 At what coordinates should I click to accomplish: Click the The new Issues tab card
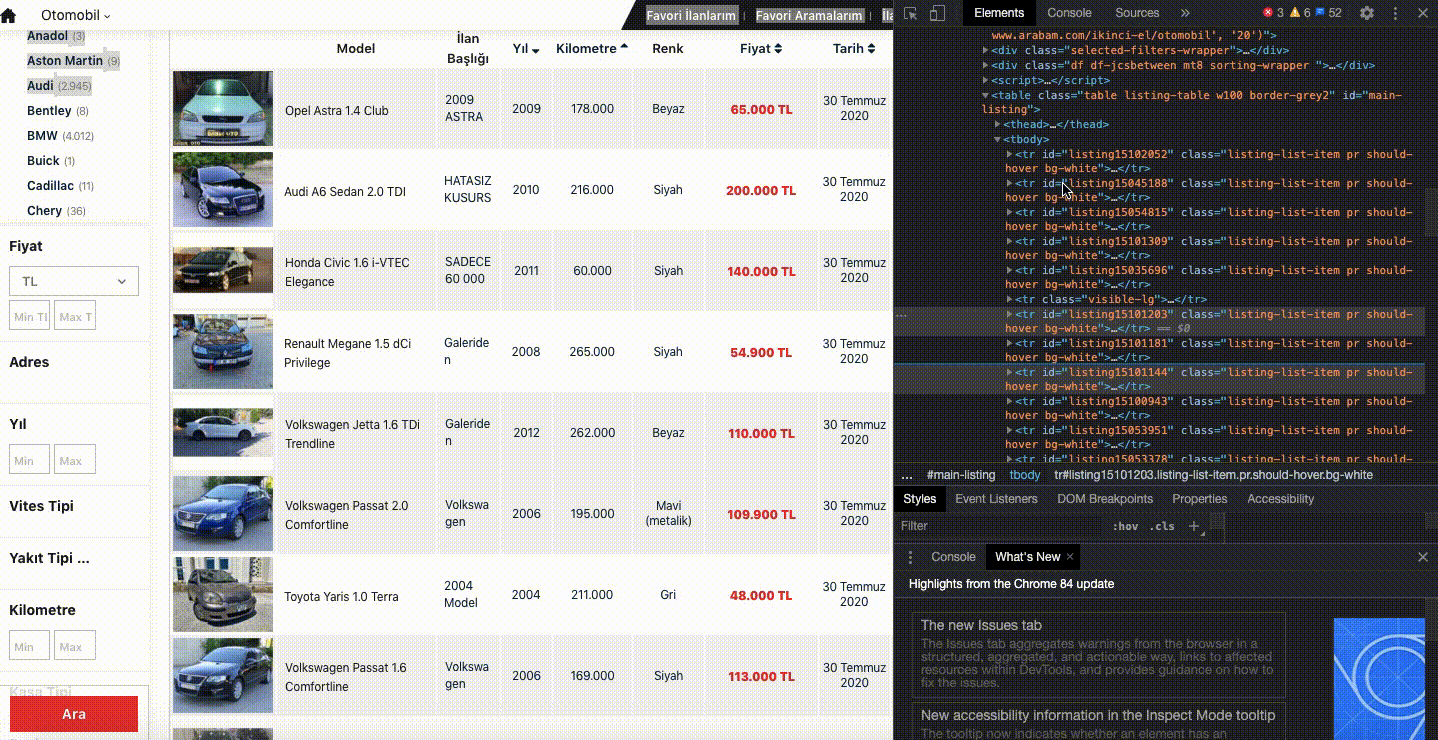[x=1098, y=655]
